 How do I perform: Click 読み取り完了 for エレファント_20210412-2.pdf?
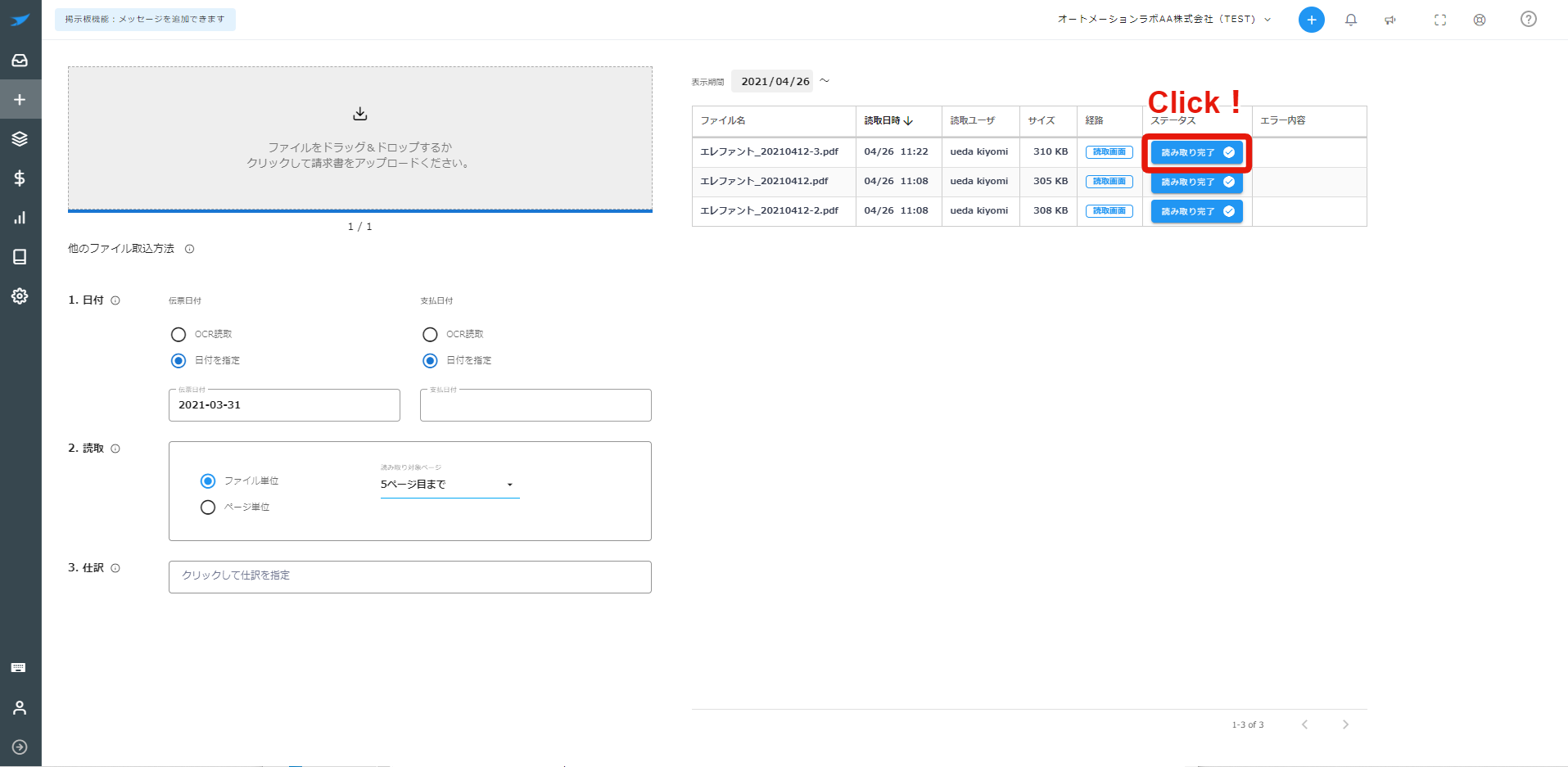(x=1196, y=211)
